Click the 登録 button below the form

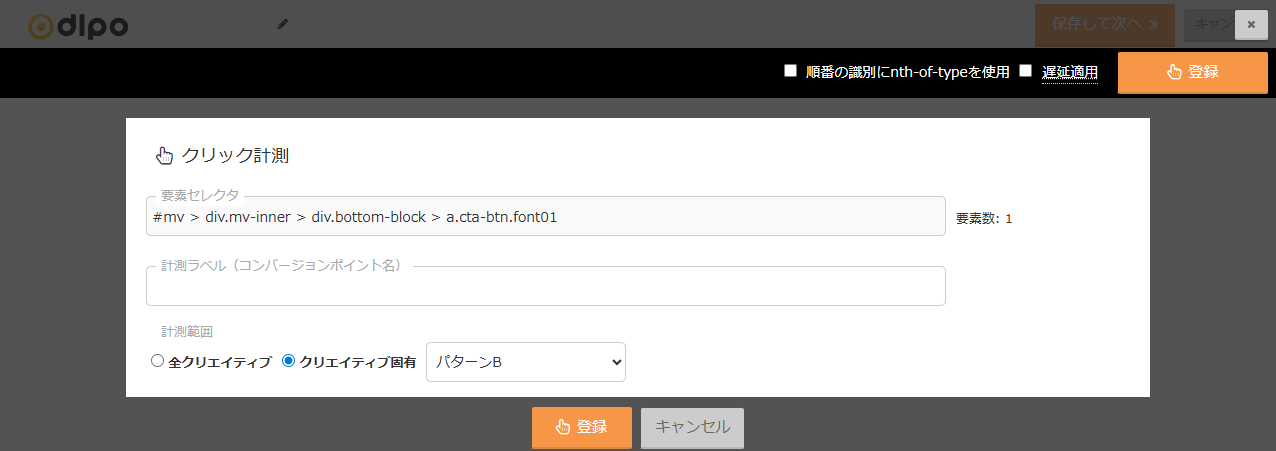(582, 427)
